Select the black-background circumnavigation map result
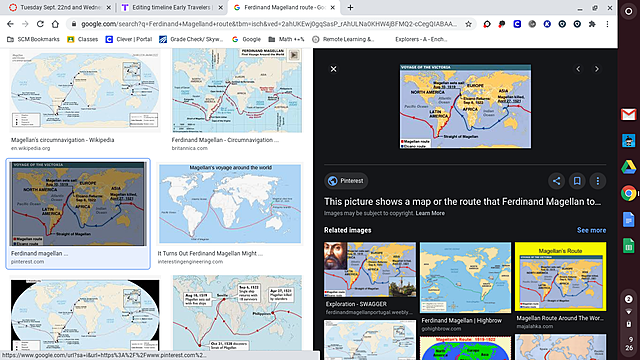The height and width of the screenshot is (360, 640). [85, 315]
